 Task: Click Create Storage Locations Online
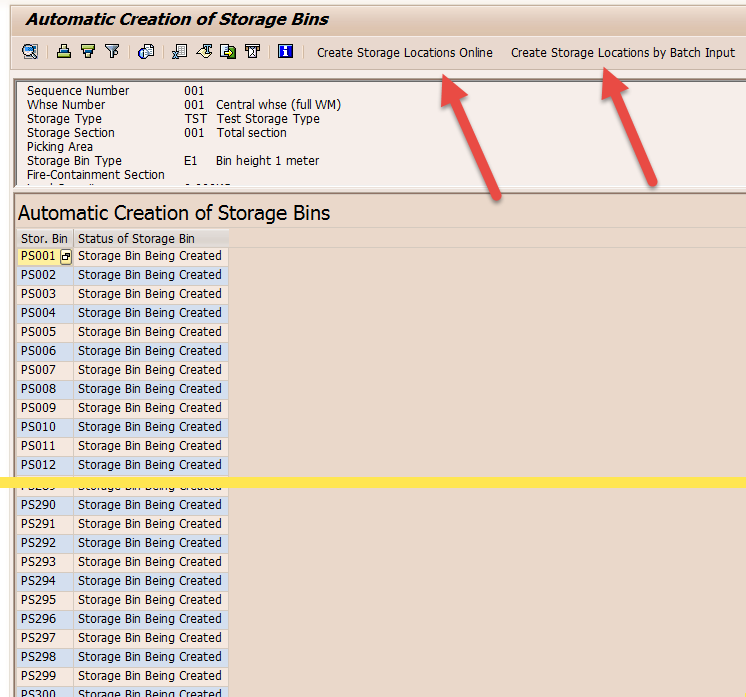404,53
